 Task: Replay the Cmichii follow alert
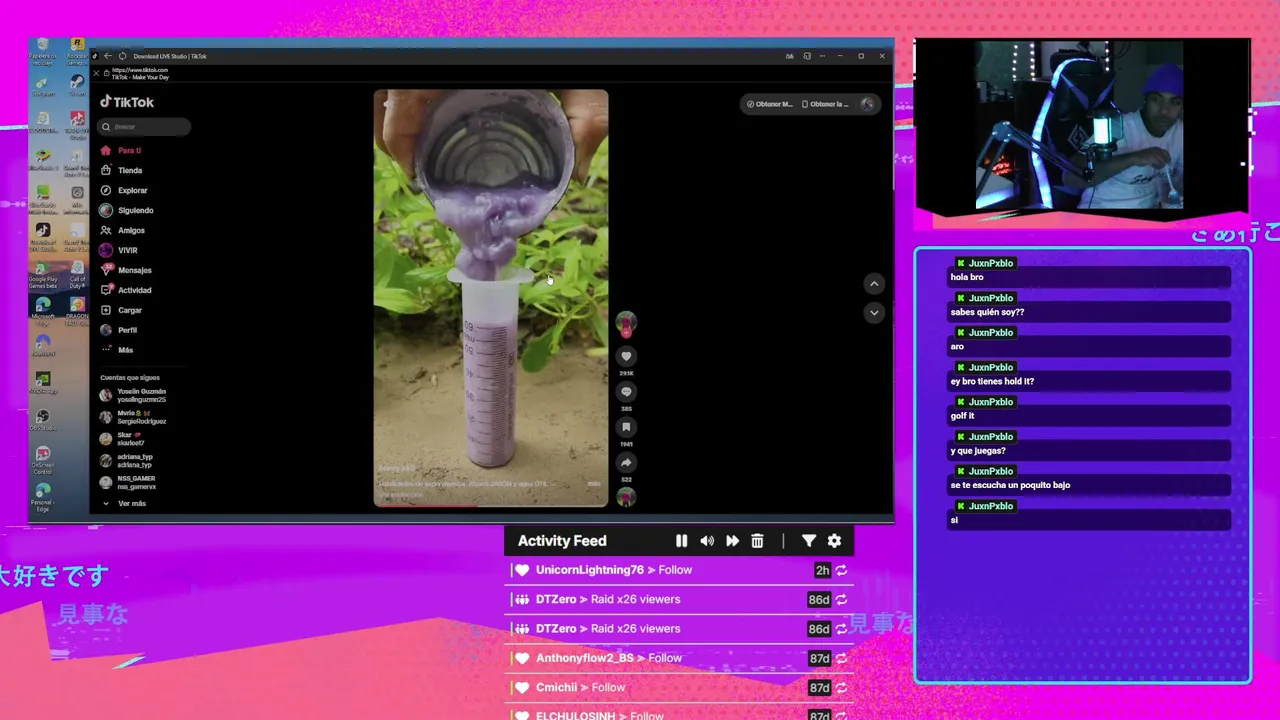point(841,687)
